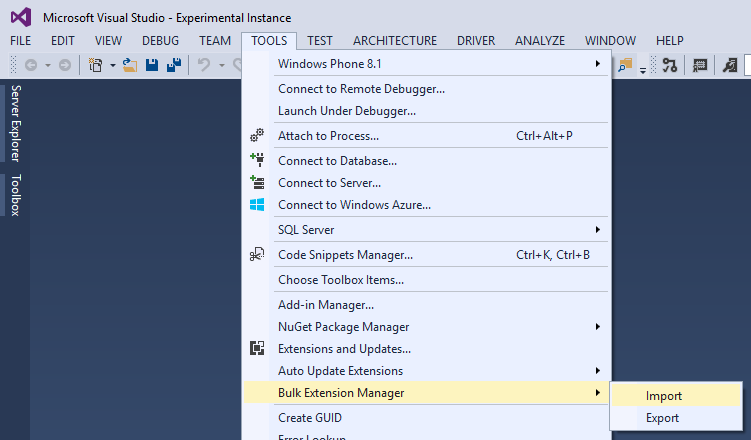
Task: Open the VIEW menu
Action: [x=108, y=41]
